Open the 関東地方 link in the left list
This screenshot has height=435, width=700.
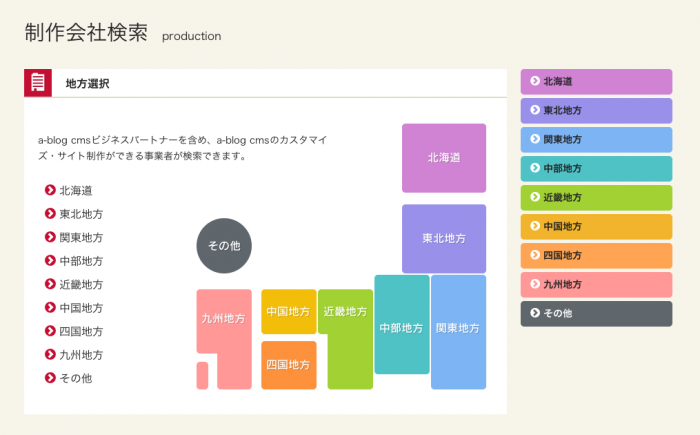coord(81,238)
